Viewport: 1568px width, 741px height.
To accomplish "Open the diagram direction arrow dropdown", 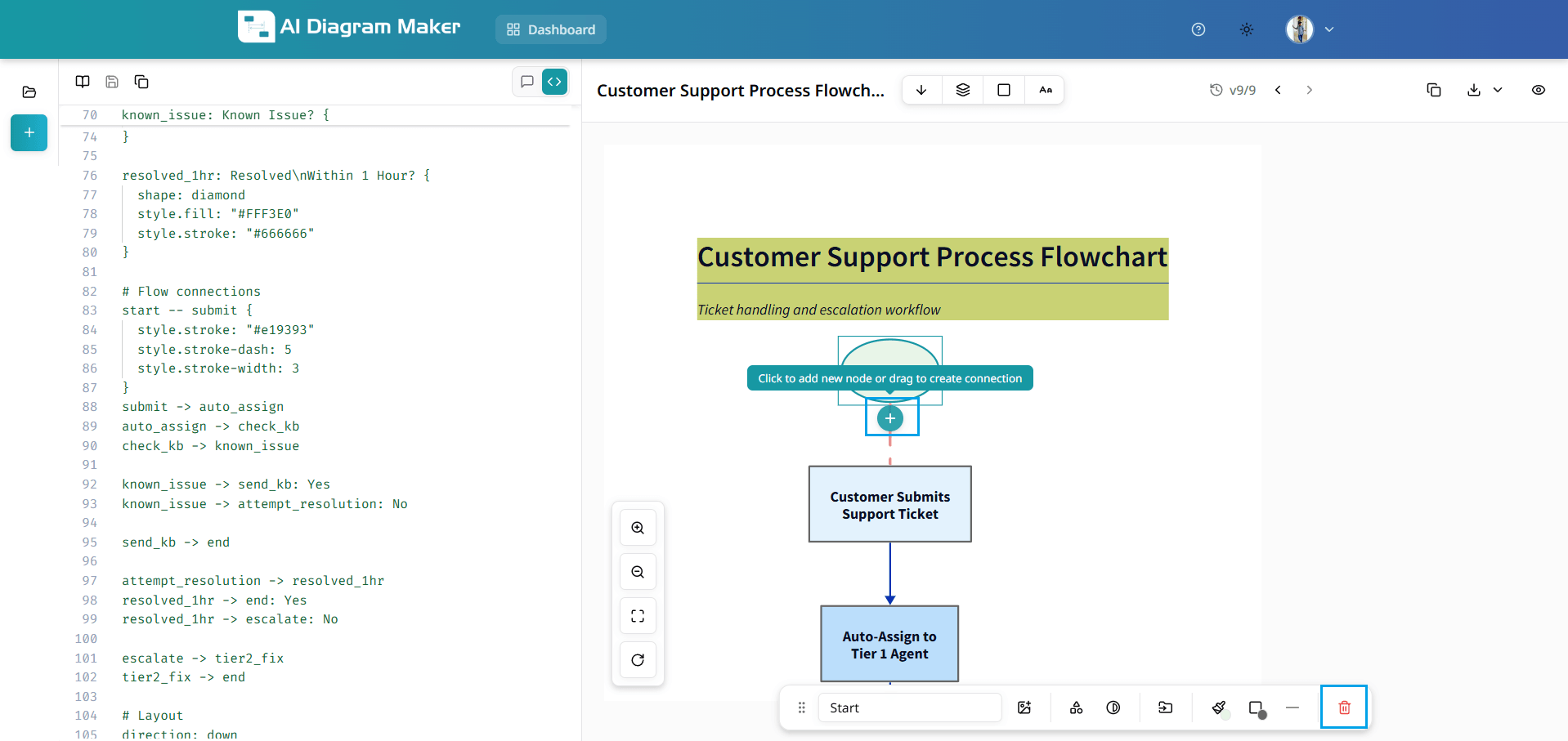I will click(921, 90).
